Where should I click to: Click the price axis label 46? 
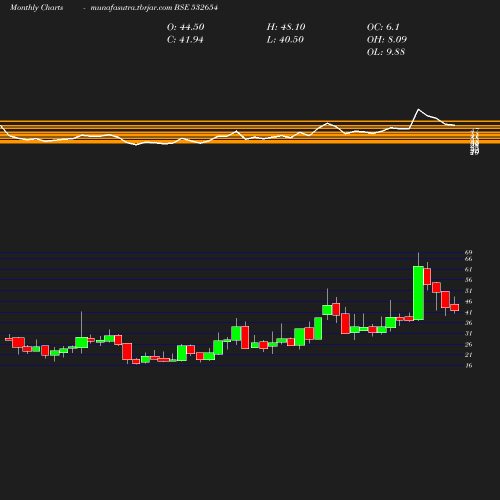pyautogui.click(x=468, y=301)
